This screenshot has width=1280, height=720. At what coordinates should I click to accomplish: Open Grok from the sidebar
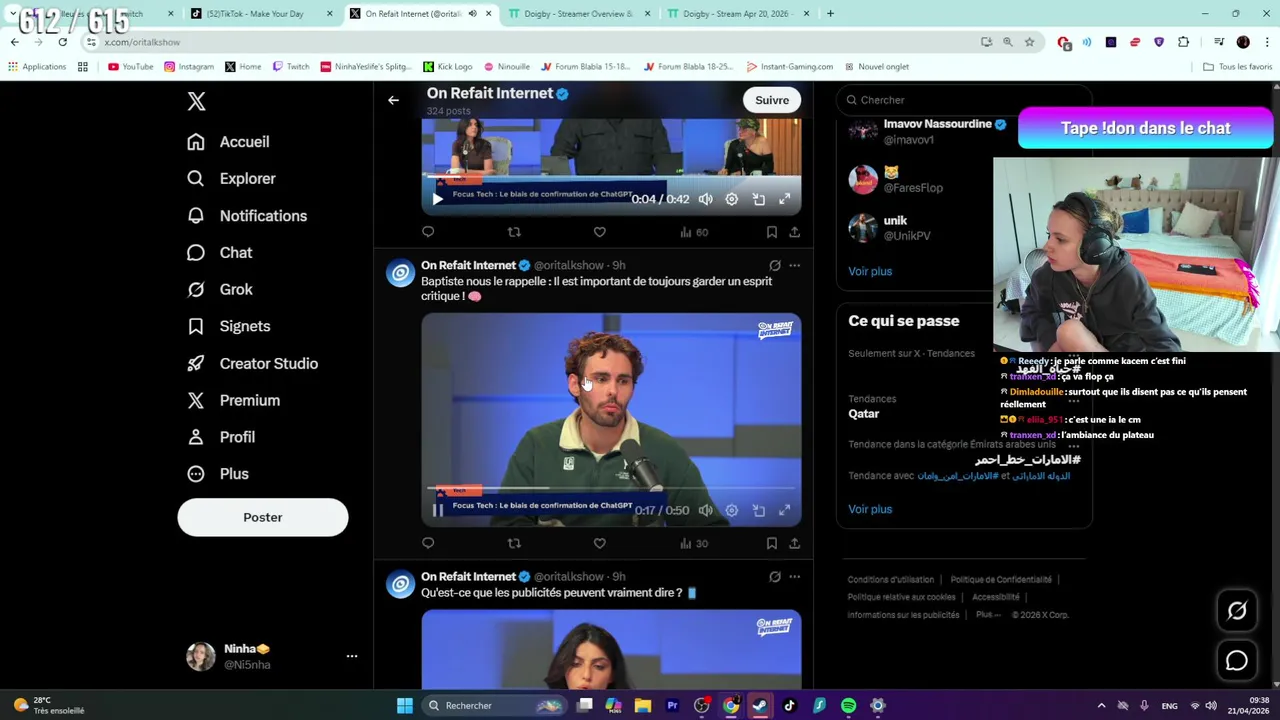click(x=220, y=290)
